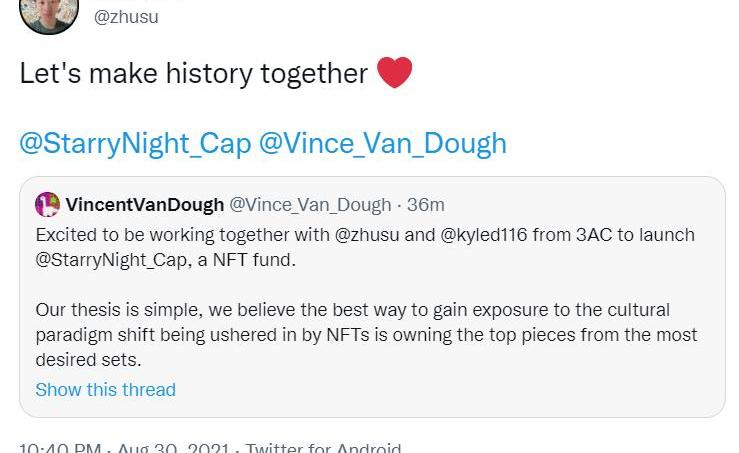Click "Let's make history together" tweet text
The width and height of the screenshot is (739, 453).
pos(194,74)
